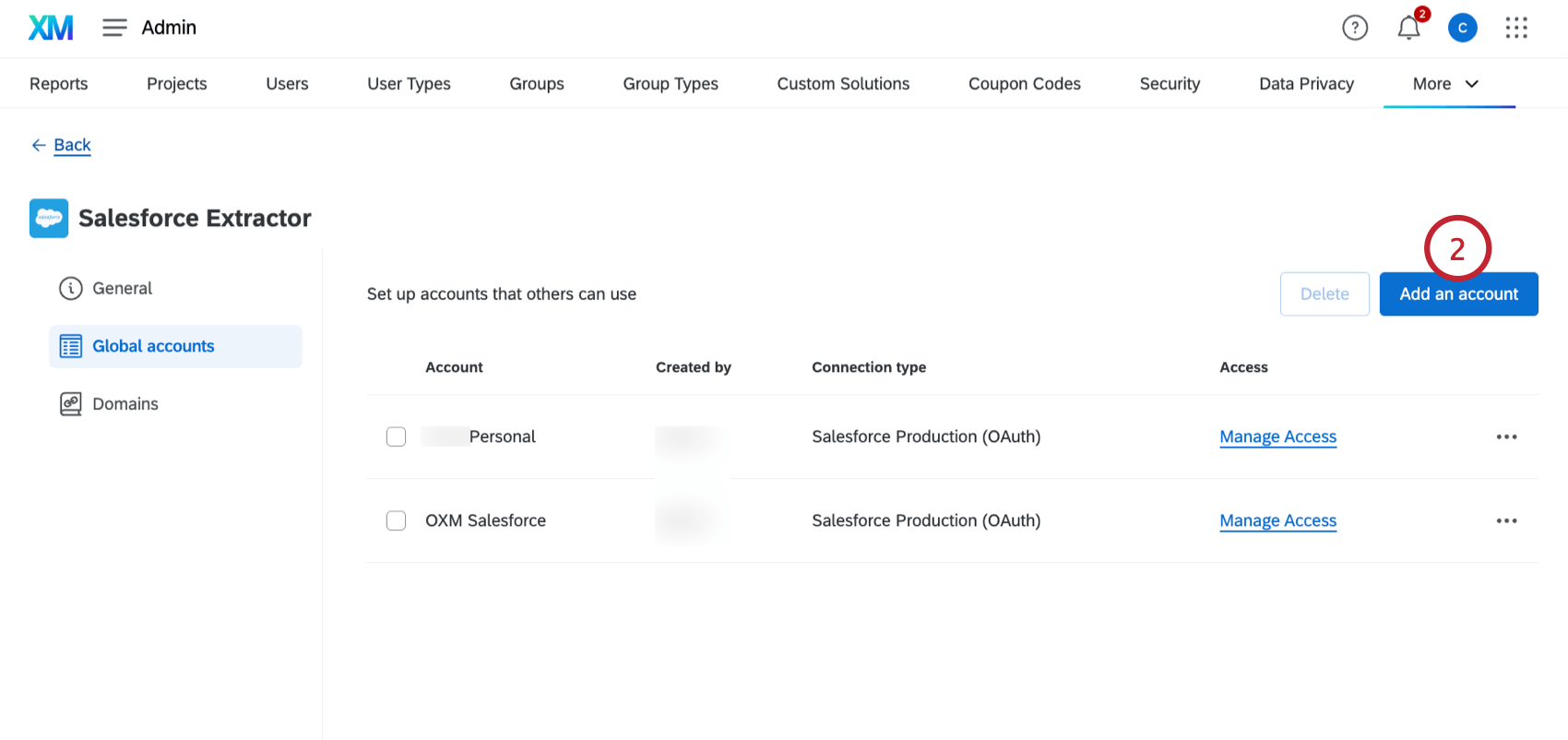The height and width of the screenshot is (740, 1568).
Task: Open options menu for OXM Salesforce row
Action: 1506,520
